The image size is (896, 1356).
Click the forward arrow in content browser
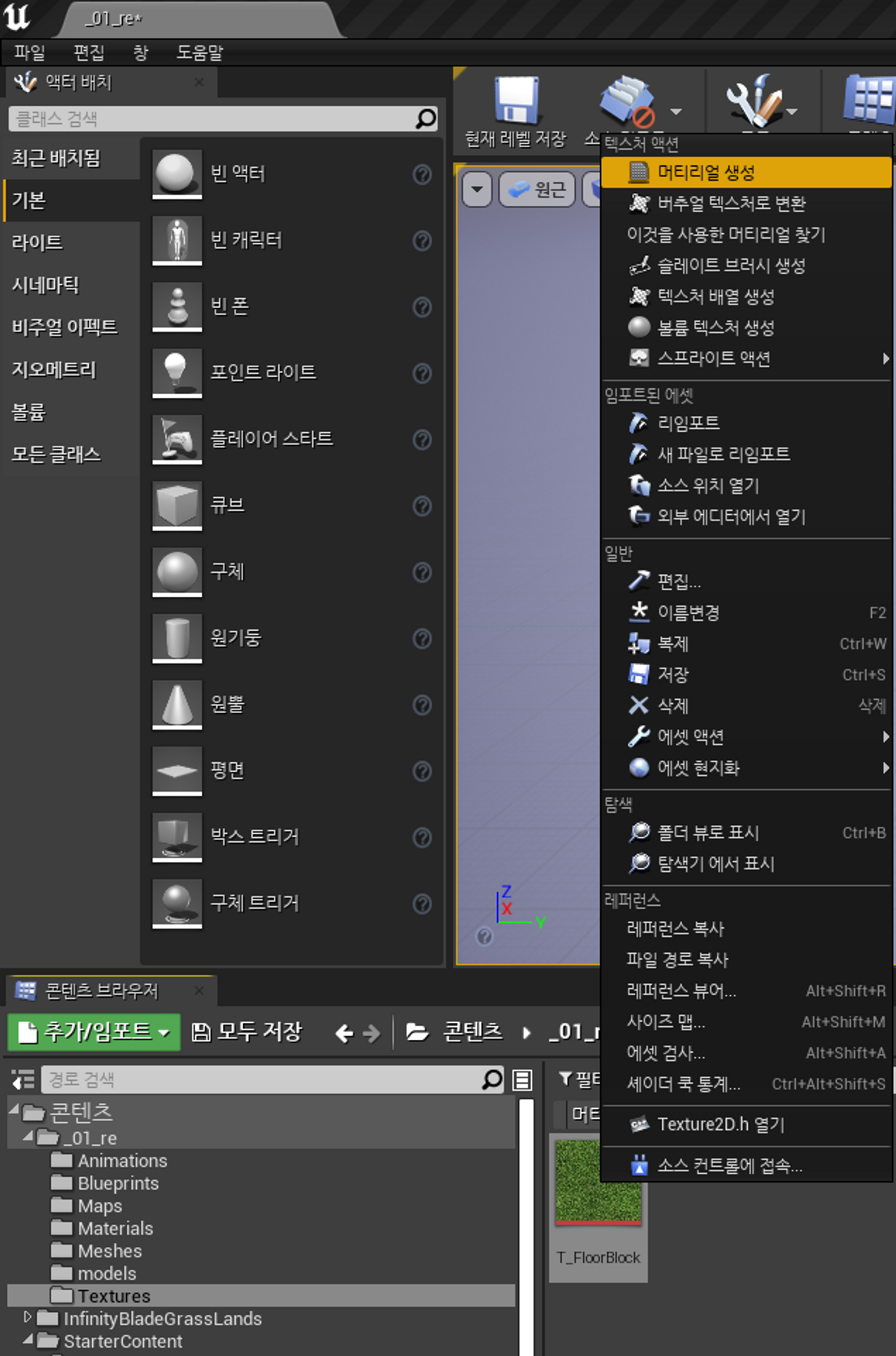(x=371, y=1033)
